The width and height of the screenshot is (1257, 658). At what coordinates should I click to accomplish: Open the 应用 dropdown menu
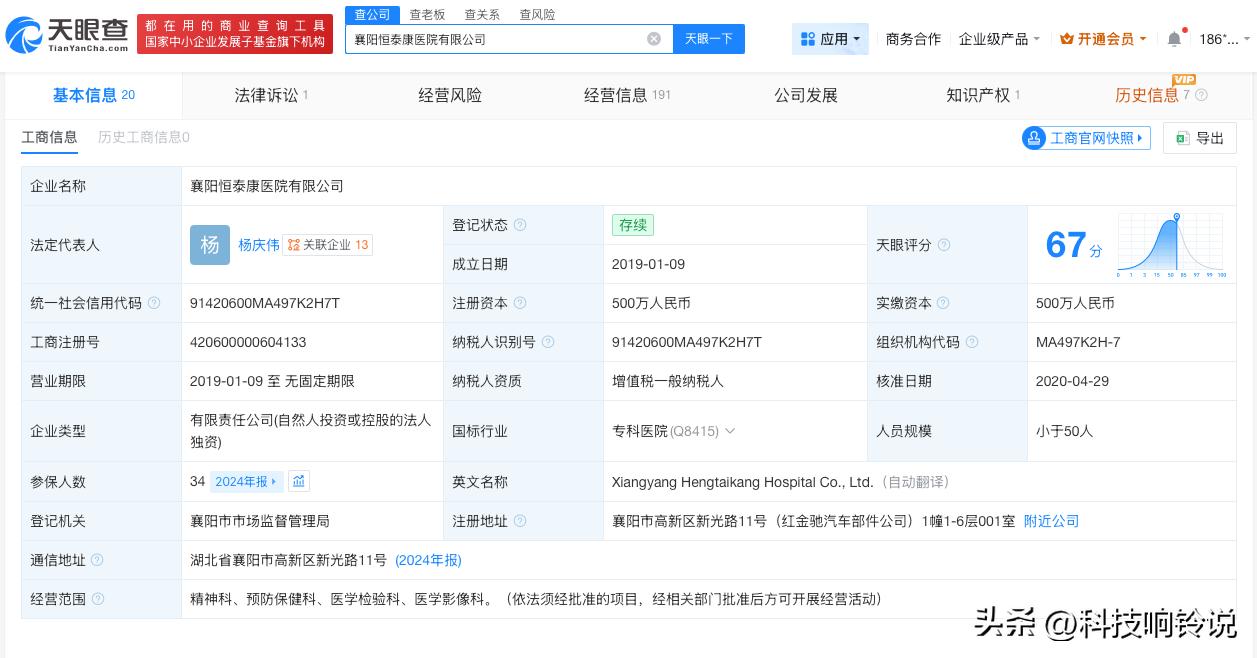coord(832,38)
